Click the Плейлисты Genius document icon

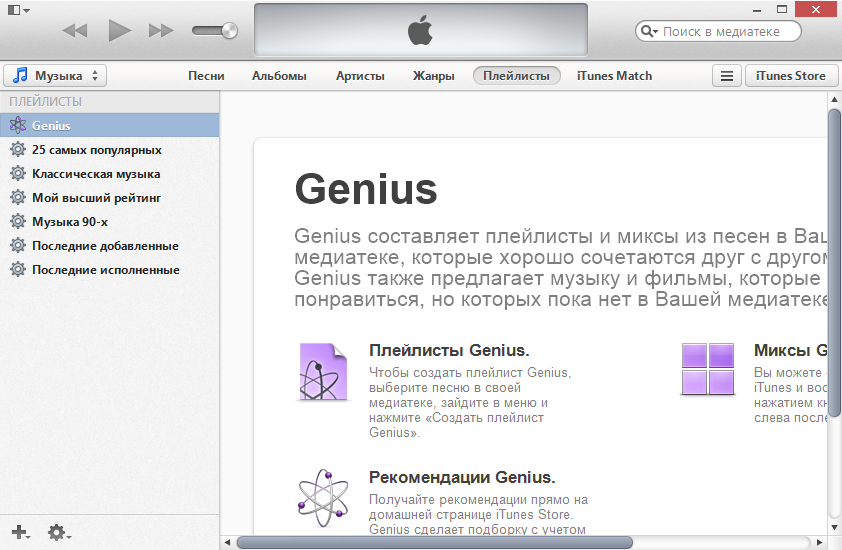click(x=323, y=372)
